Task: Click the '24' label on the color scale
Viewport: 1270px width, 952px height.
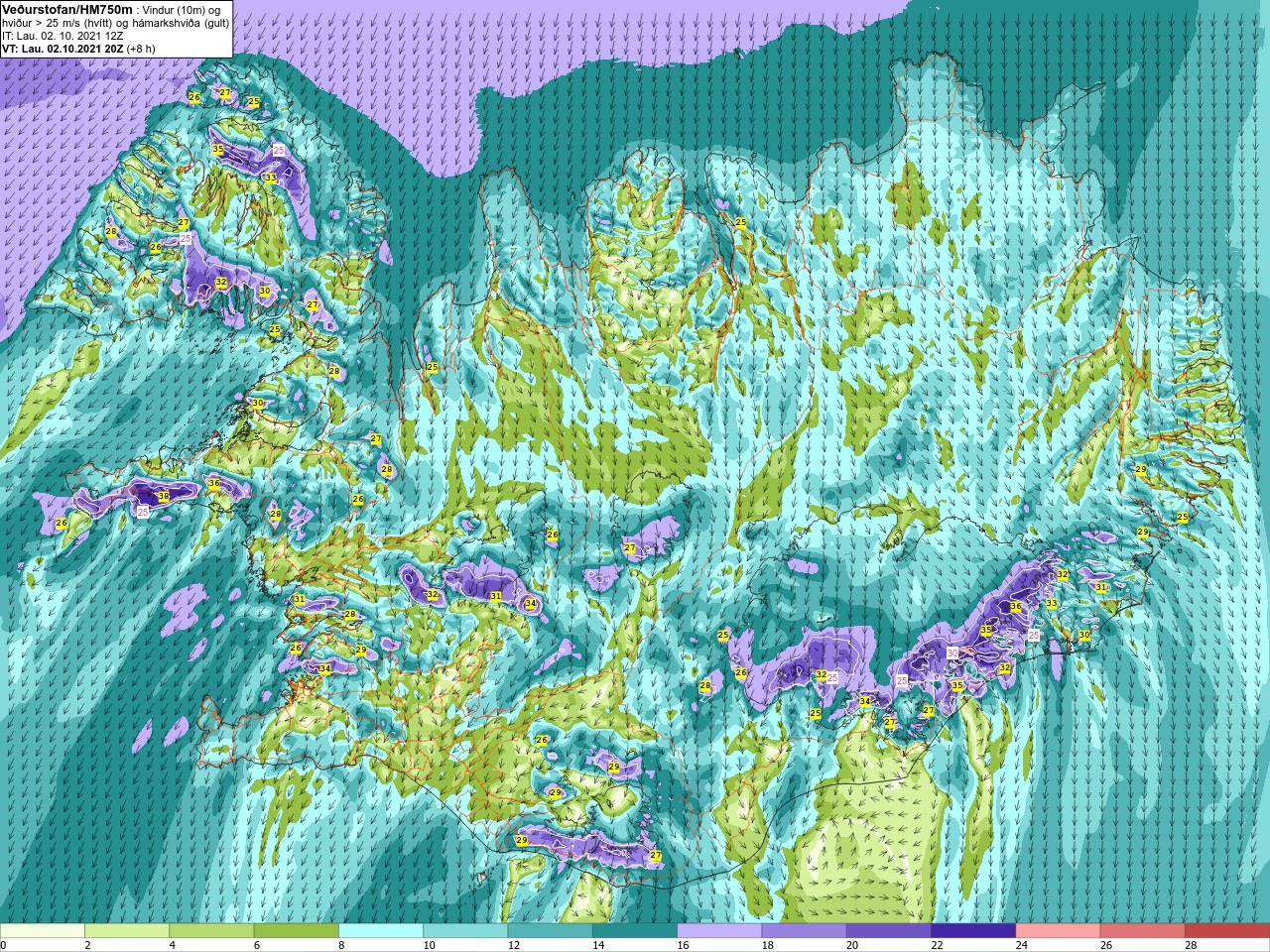Action: pyautogui.click(x=1022, y=945)
